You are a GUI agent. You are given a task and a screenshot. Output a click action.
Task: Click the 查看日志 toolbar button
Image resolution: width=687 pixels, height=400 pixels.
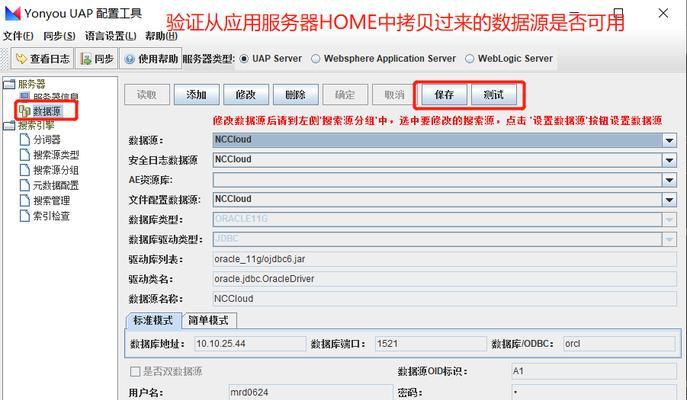pos(42,58)
